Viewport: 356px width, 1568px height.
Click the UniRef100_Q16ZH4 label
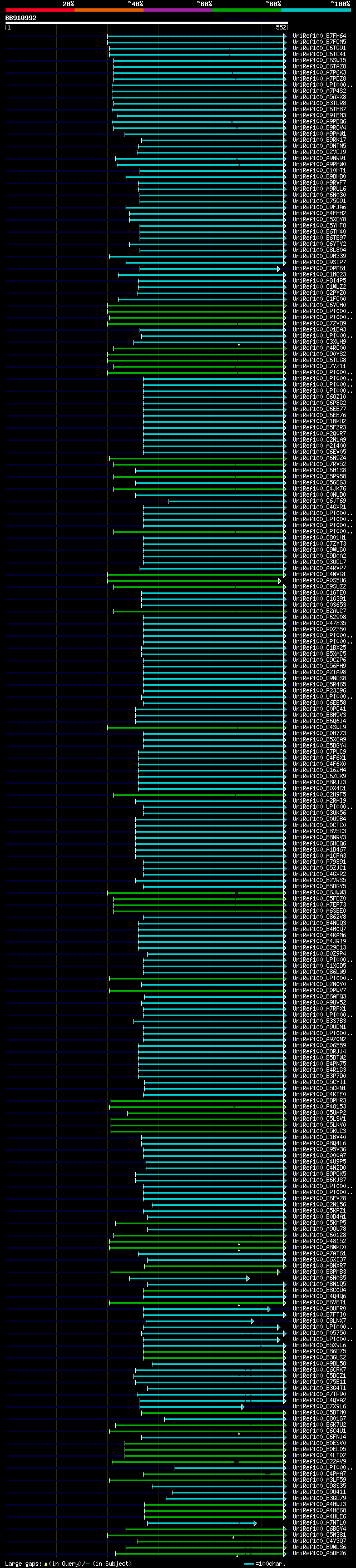(319, 770)
